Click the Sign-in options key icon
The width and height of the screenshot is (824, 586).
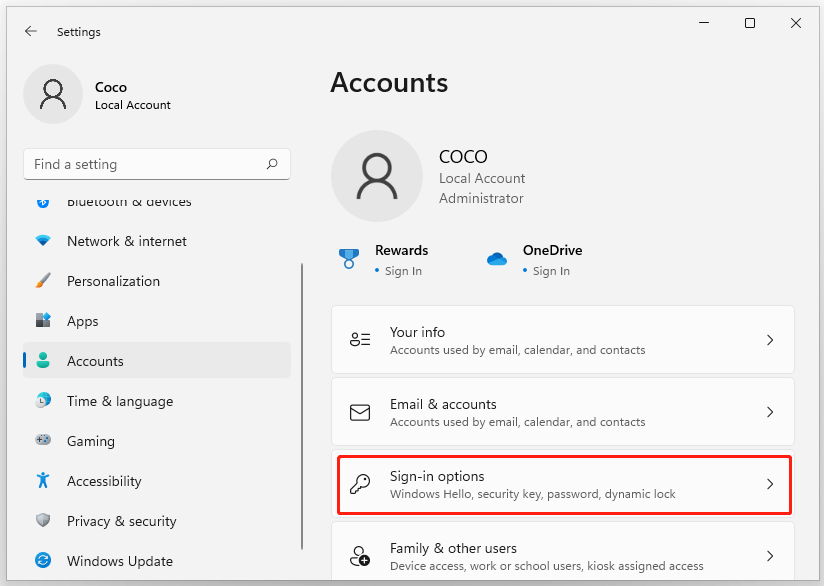[x=359, y=484]
